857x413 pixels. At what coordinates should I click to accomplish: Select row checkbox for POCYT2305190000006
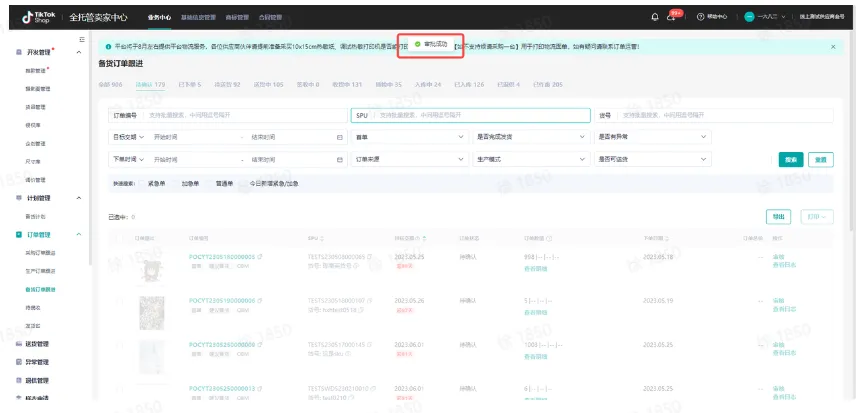point(119,300)
